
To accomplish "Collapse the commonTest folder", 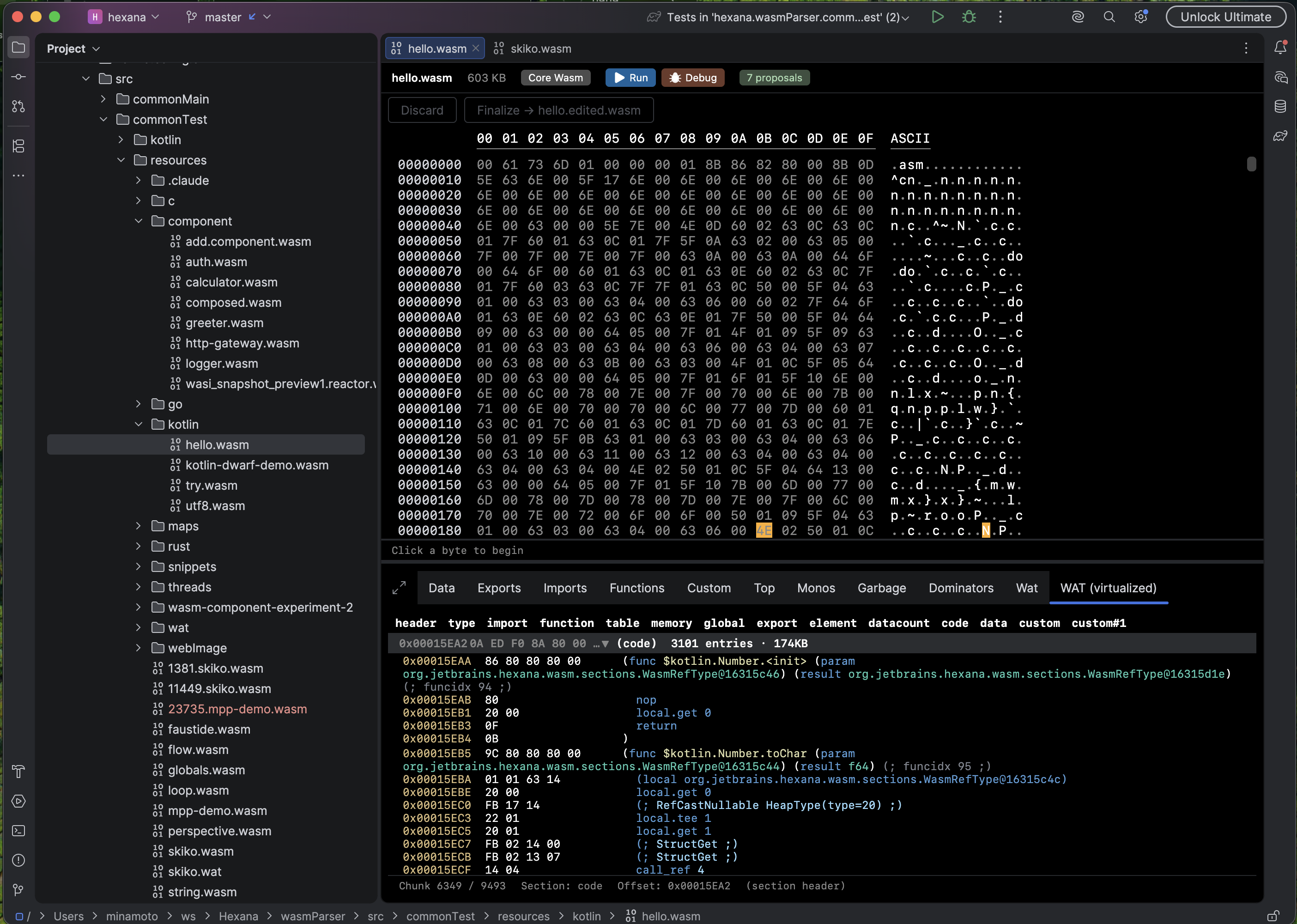I will click(103, 120).
